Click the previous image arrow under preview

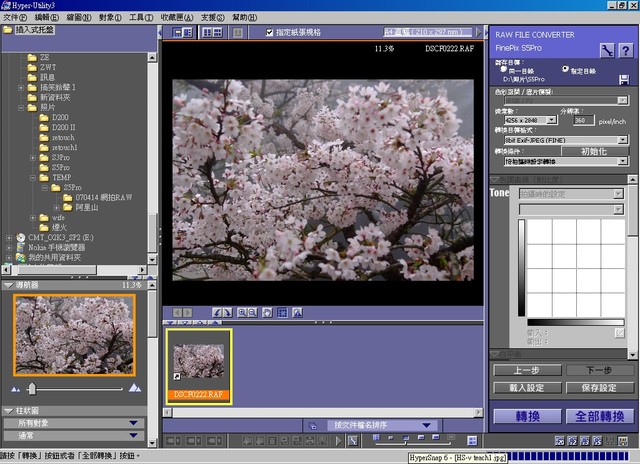pos(177,313)
